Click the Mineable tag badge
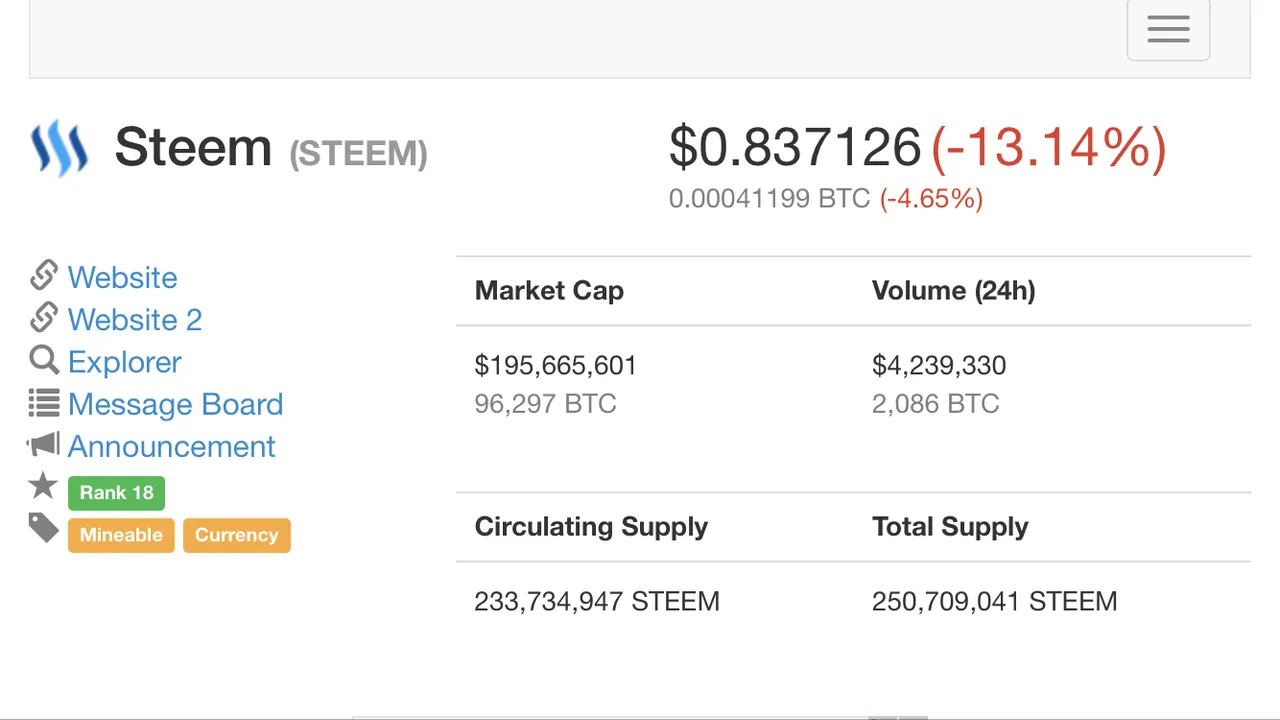This screenshot has width=1280, height=720. pos(121,534)
